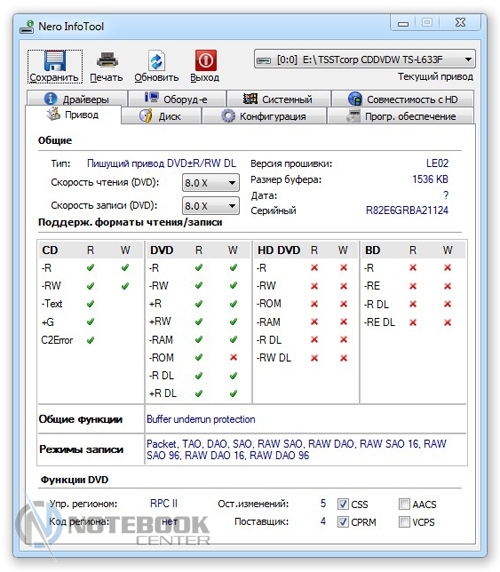
Task: Click the gear icon on Конфигурация tab
Action: coord(228,116)
